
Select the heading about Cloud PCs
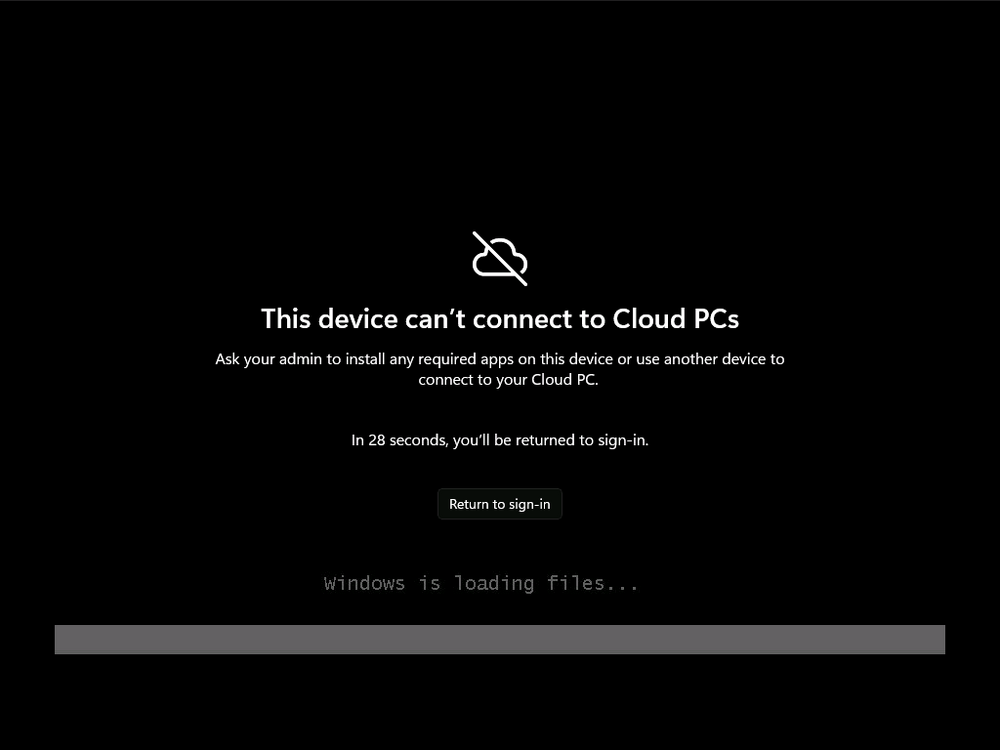(500, 319)
